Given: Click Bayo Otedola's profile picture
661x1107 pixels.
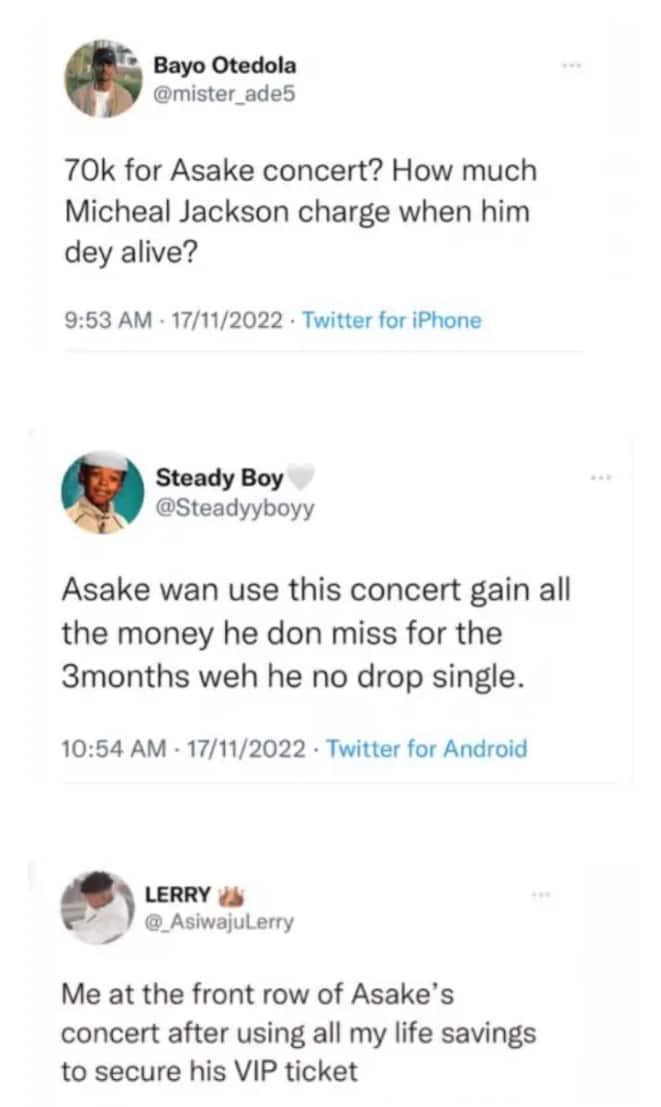Looking at the screenshot, I should [x=103, y=79].
